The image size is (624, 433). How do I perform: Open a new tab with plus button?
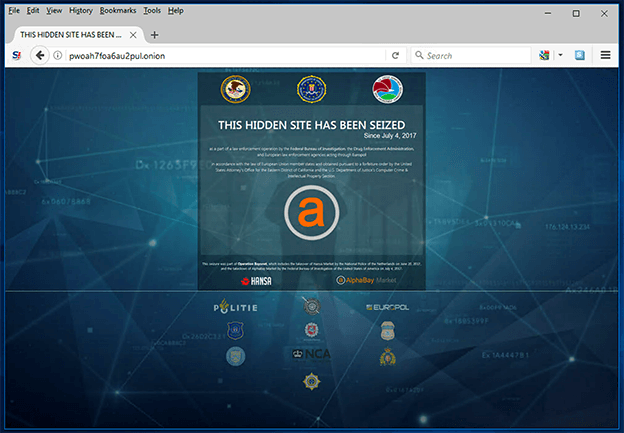pos(154,35)
